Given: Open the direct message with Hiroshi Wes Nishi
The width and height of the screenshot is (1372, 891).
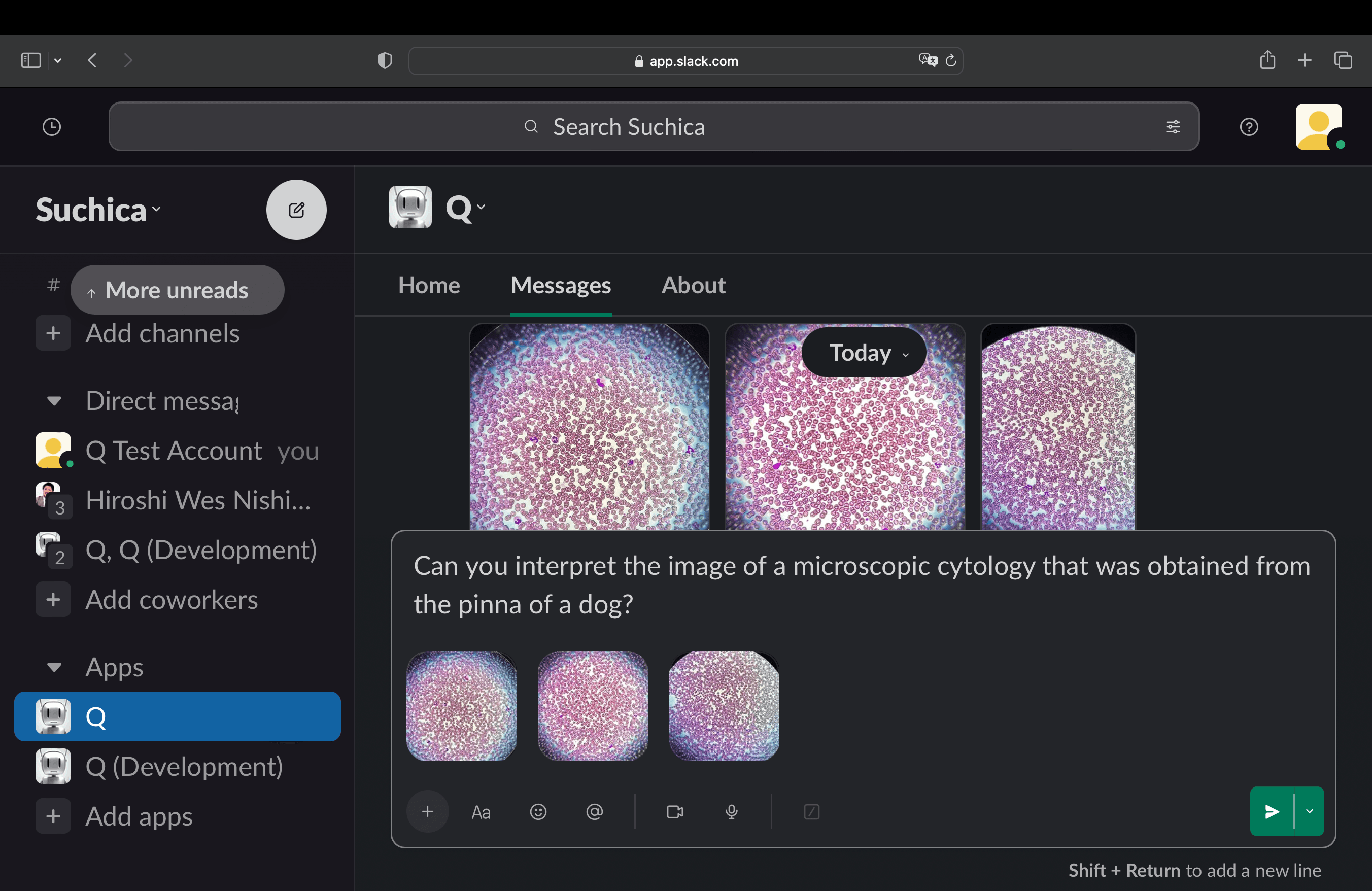Looking at the screenshot, I should pyautogui.click(x=198, y=500).
